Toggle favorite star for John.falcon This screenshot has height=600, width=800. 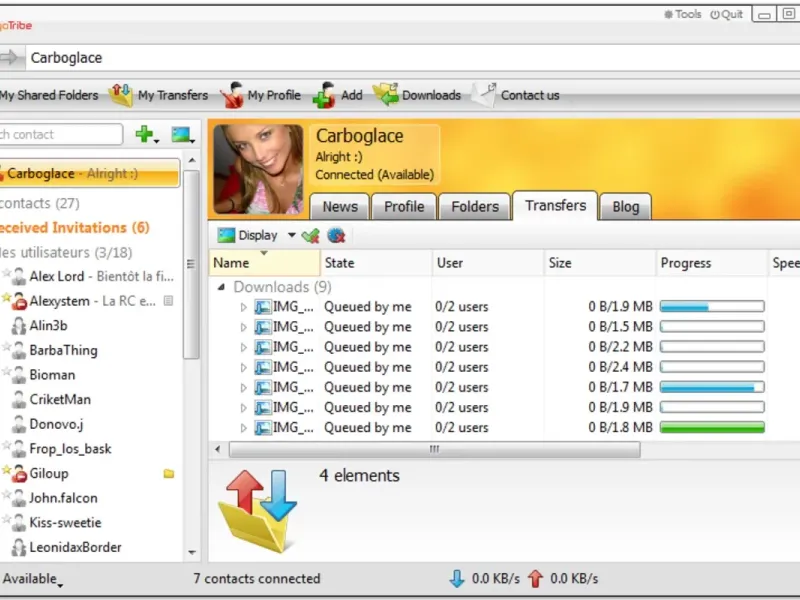pos(6,494)
